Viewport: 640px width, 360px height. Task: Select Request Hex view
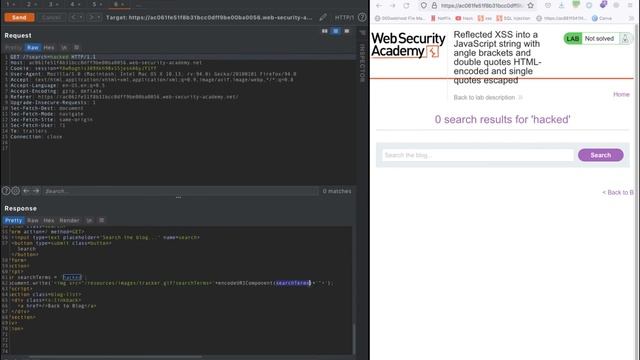49,47
